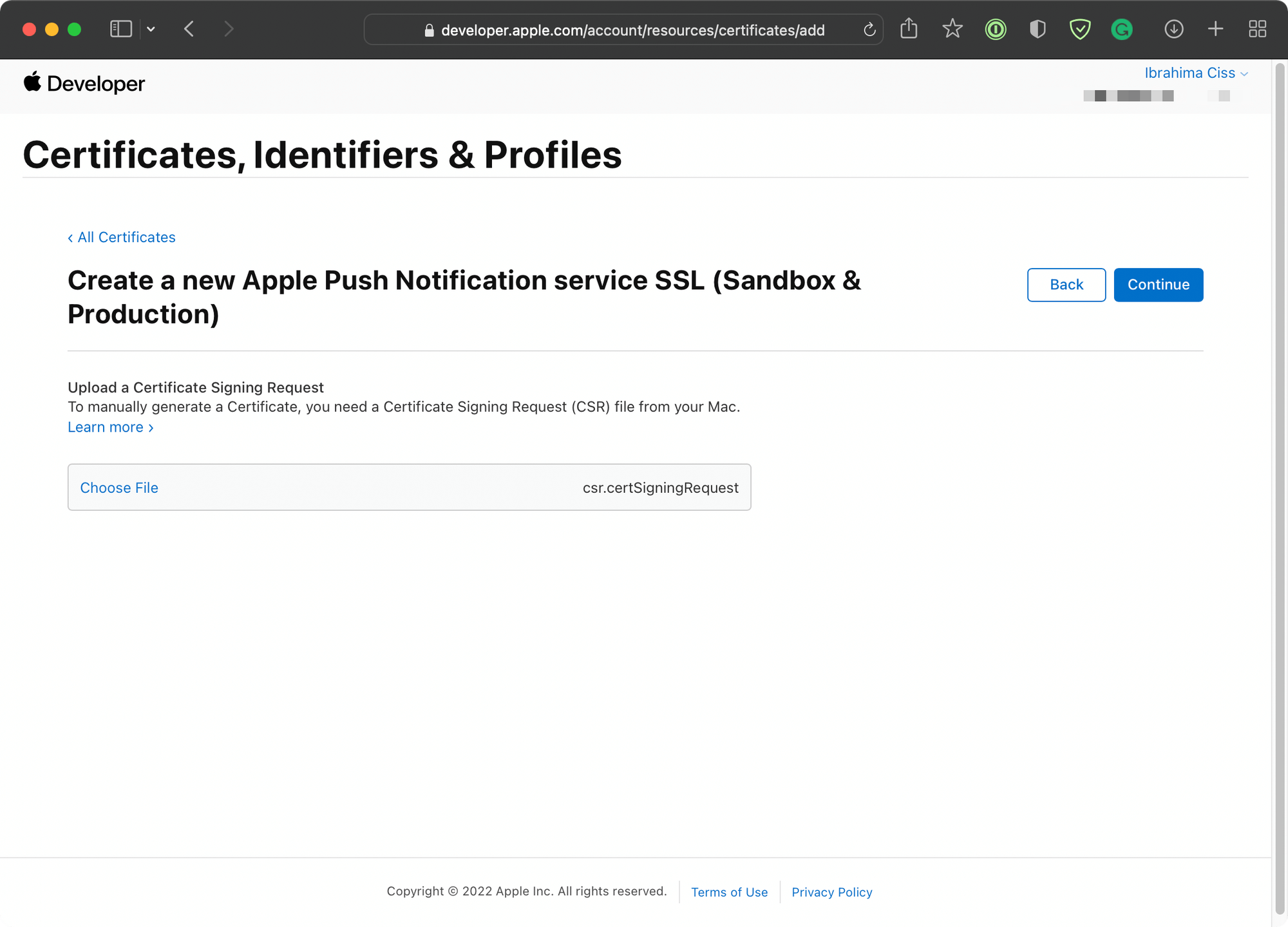Navigate back with the browser back arrow
The width and height of the screenshot is (1288, 927).
188,29
